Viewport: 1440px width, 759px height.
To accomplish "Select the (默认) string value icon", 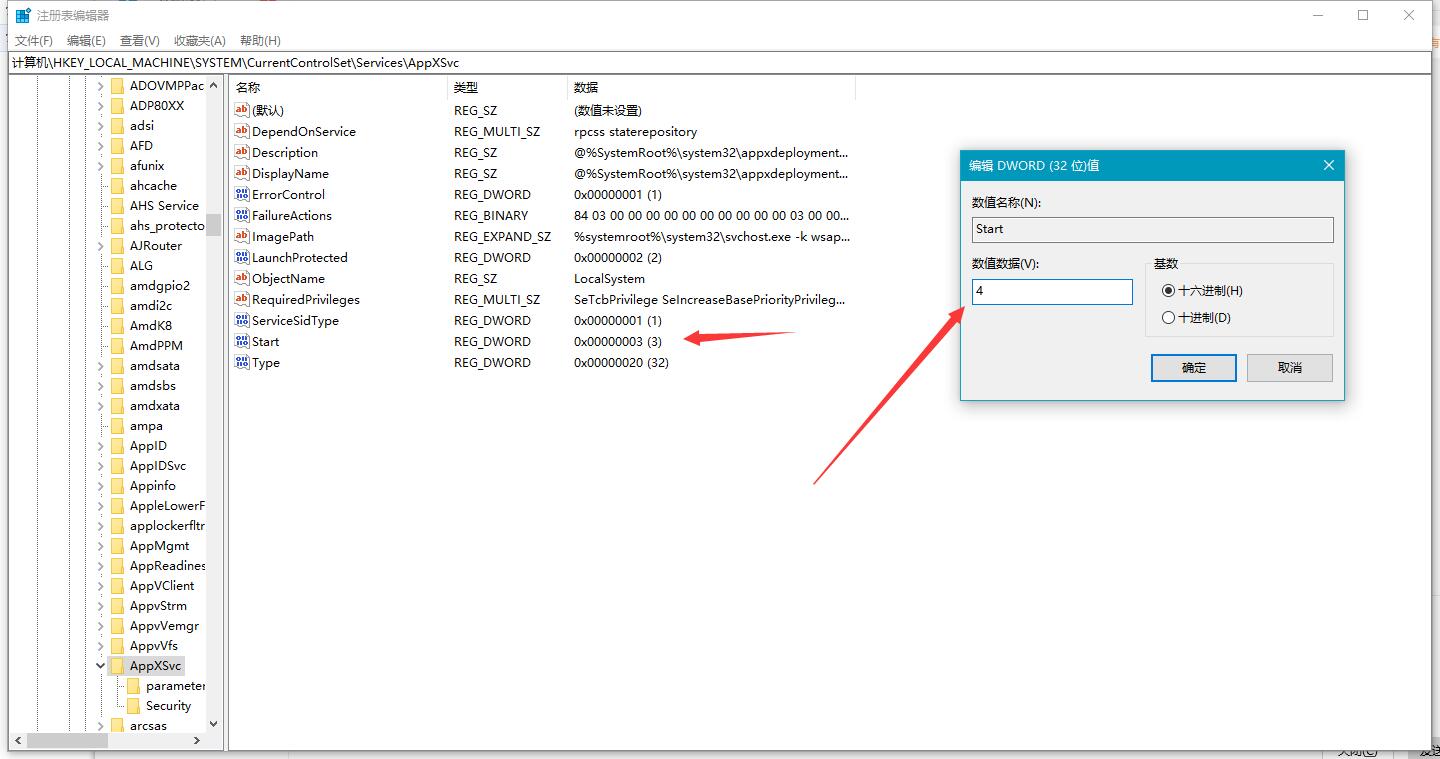I will (x=242, y=110).
